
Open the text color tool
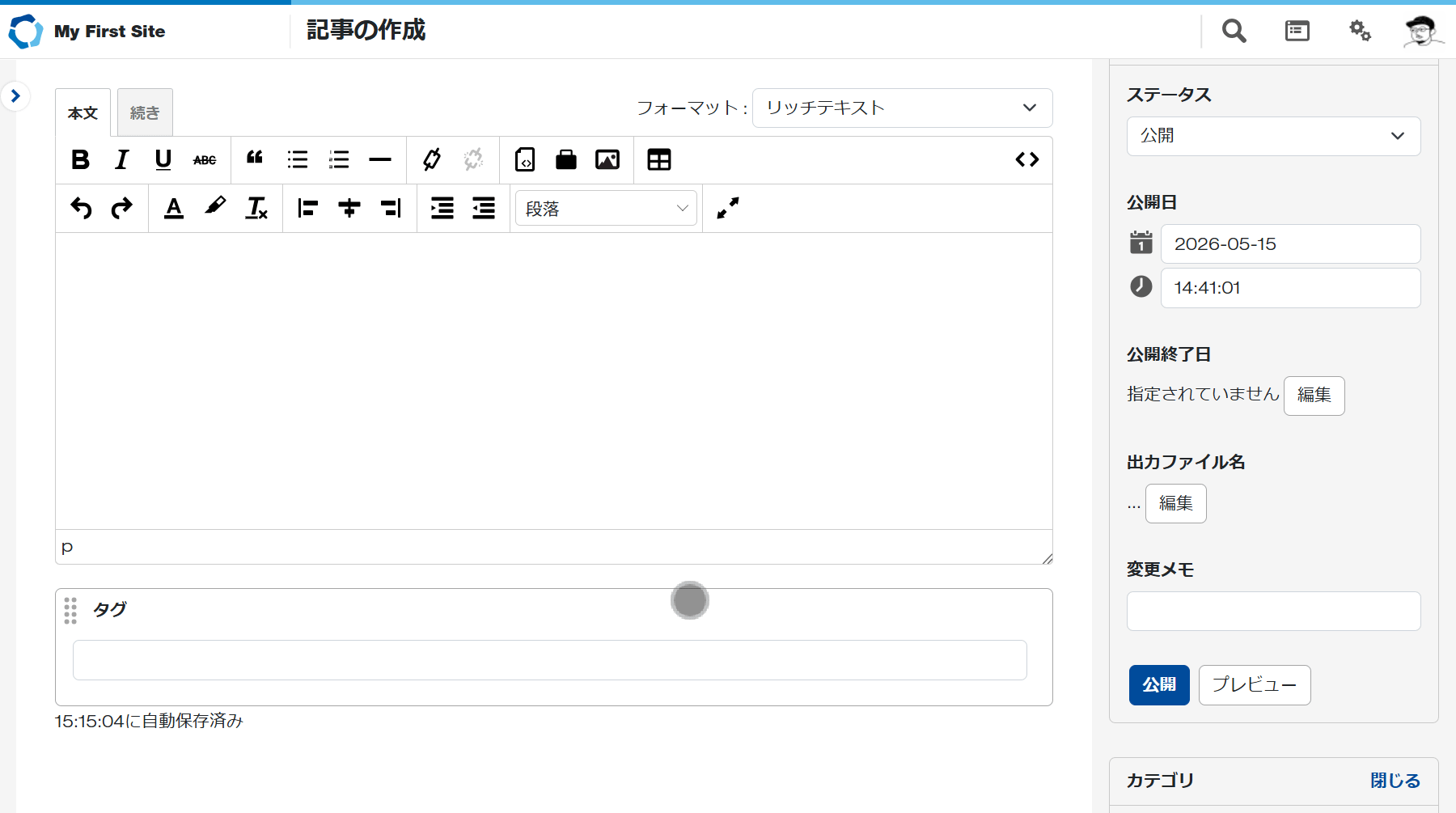(174, 208)
